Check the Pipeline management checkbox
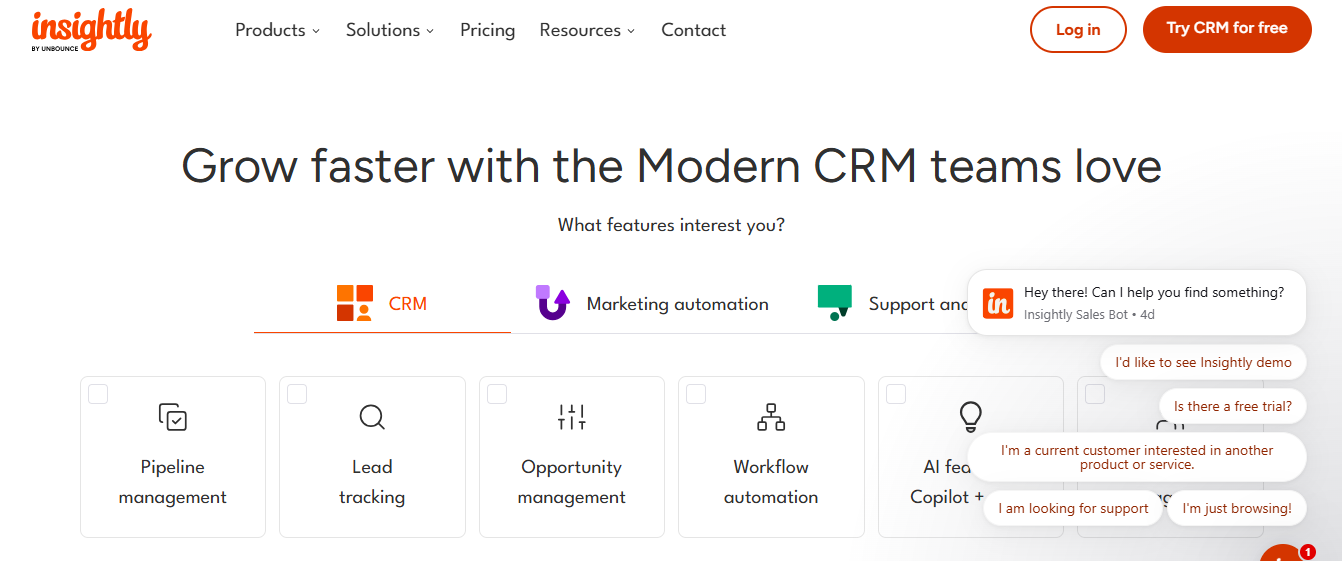 point(98,394)
